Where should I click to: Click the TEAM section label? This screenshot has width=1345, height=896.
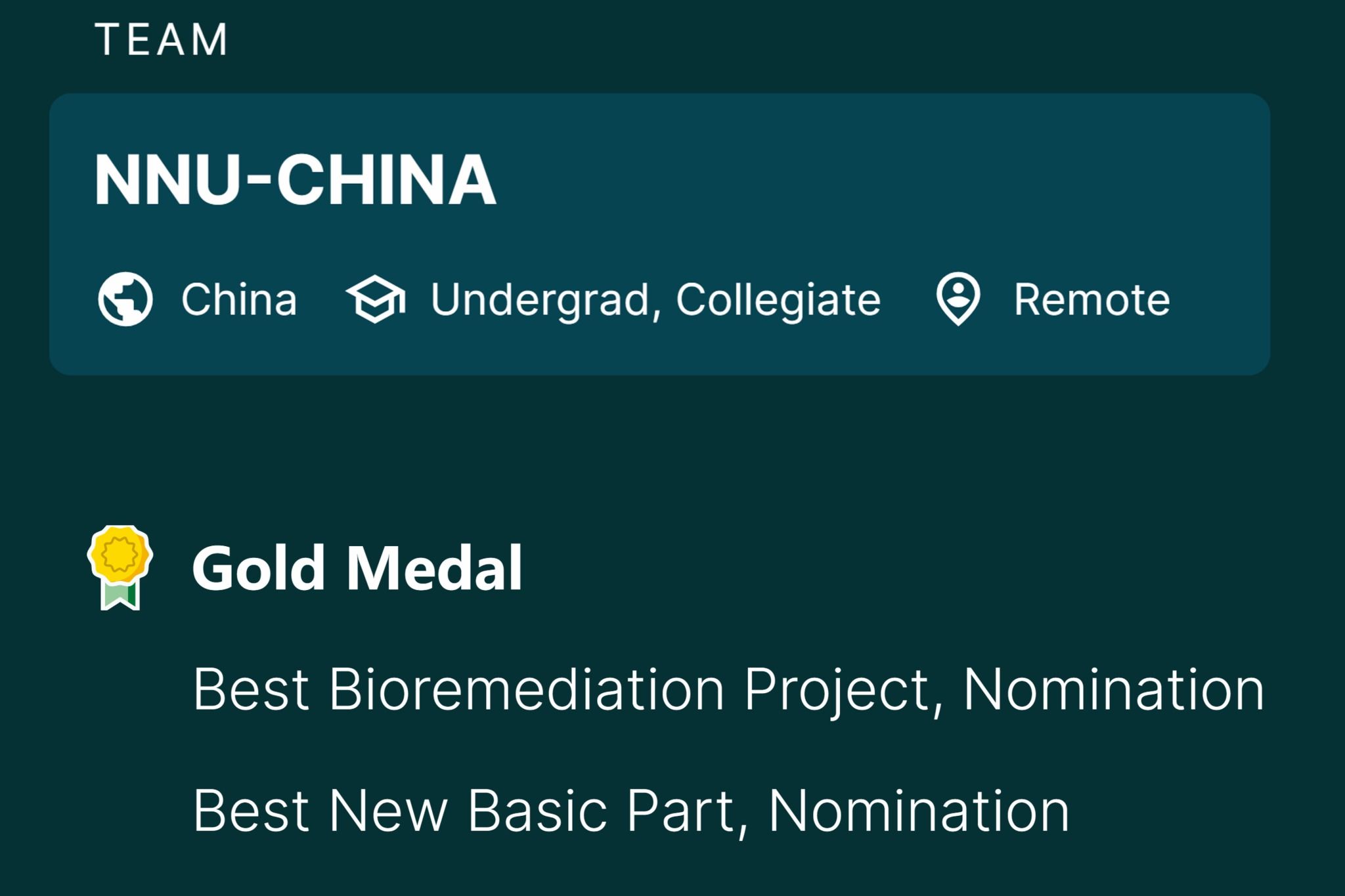(162, 39)
